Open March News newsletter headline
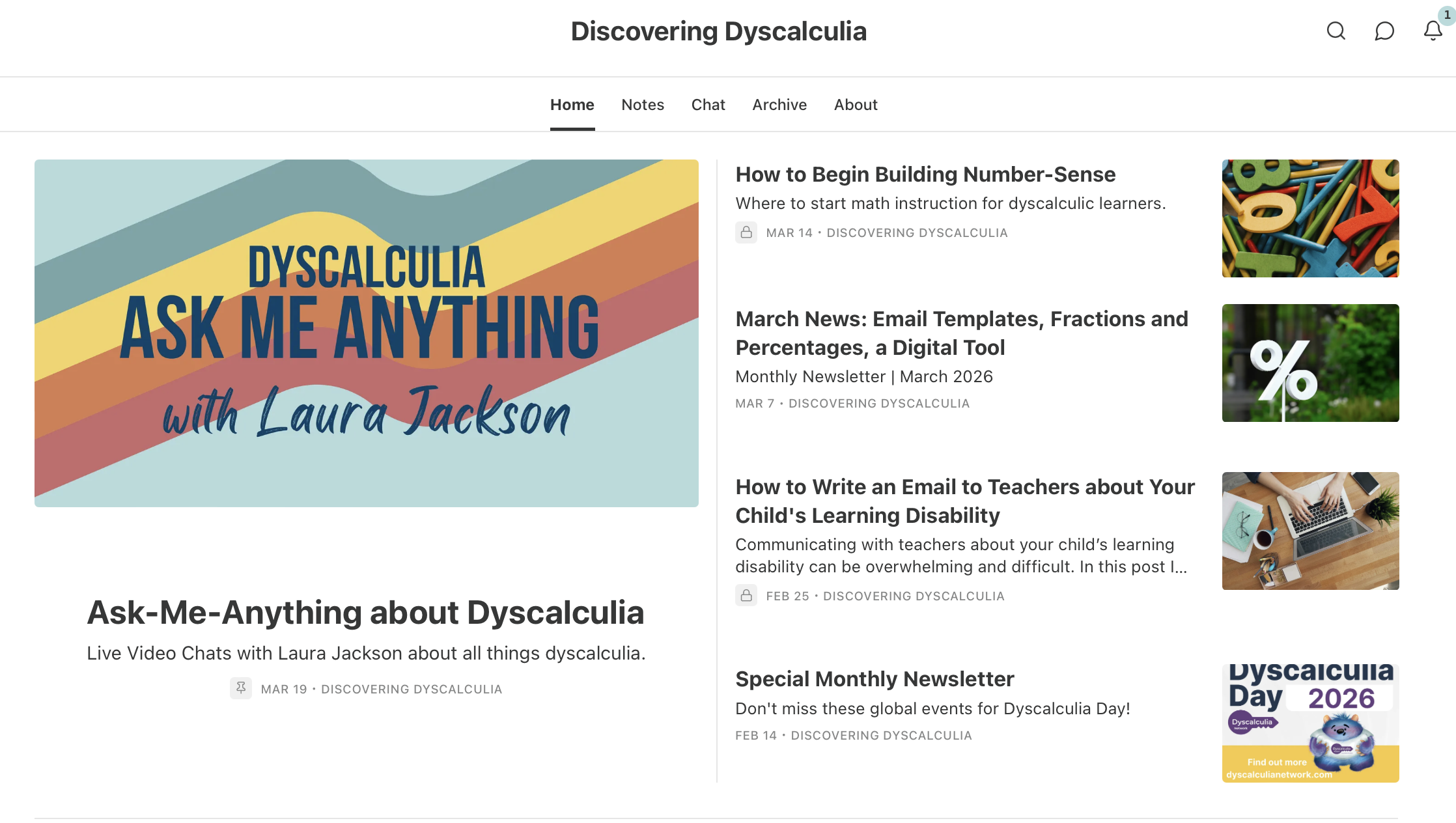Viewport: 1456px width, 823px height. coord(961,333)
